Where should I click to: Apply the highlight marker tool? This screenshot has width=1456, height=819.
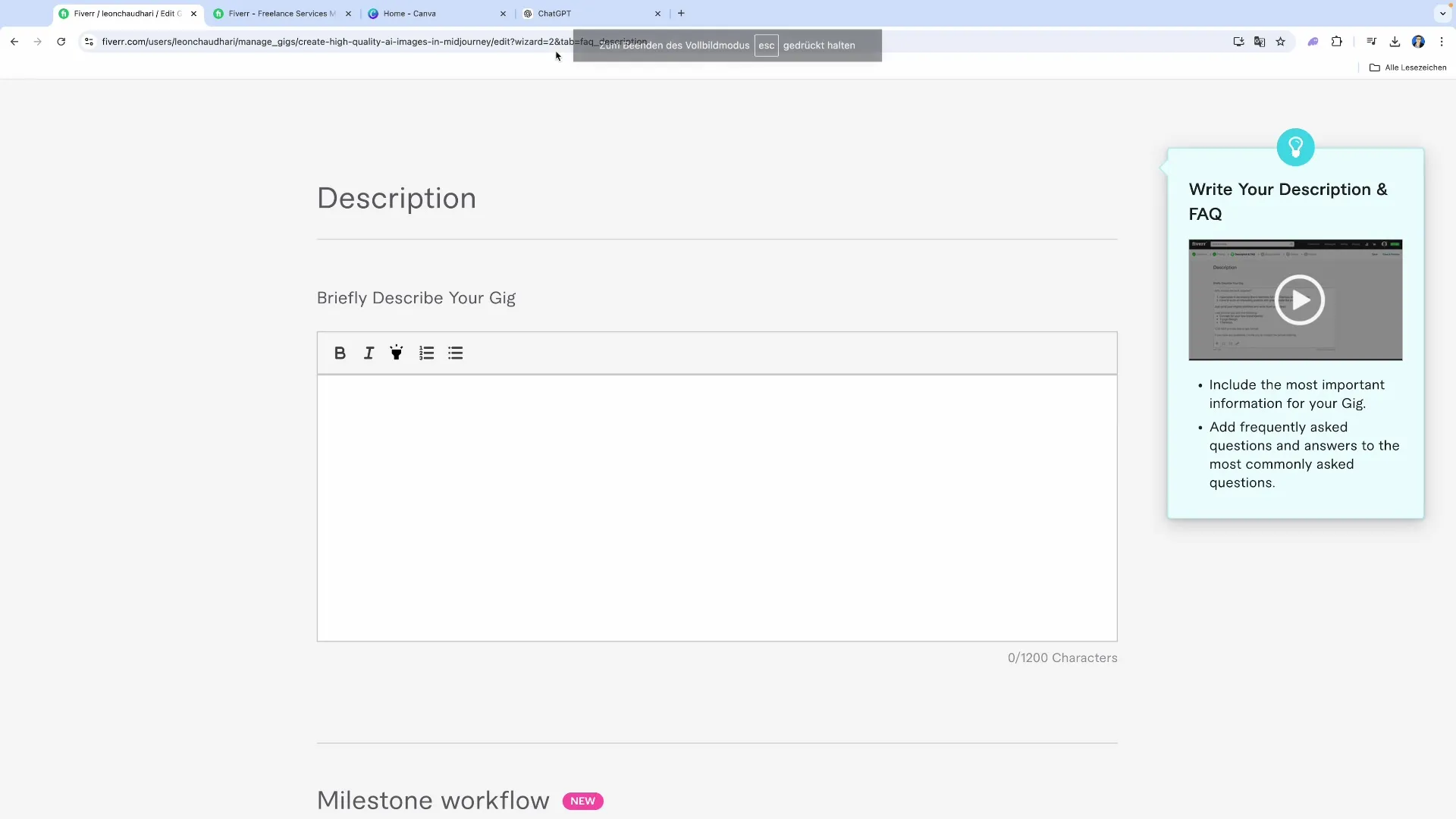click(397, 353)
